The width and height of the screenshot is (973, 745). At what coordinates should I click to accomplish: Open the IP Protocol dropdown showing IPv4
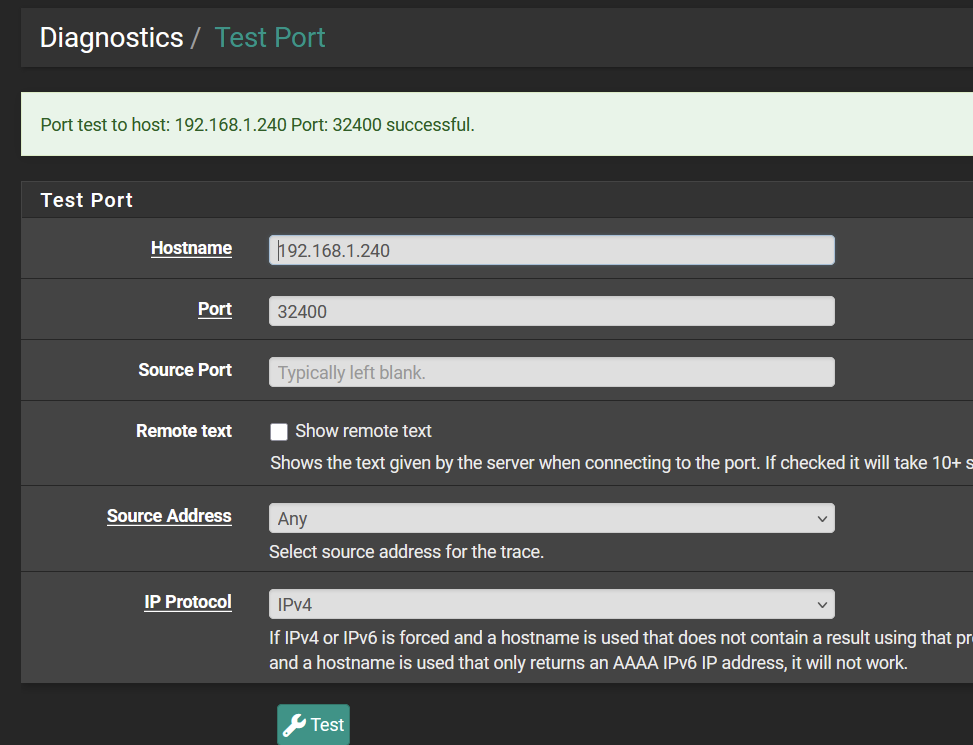tap(551, 604)
